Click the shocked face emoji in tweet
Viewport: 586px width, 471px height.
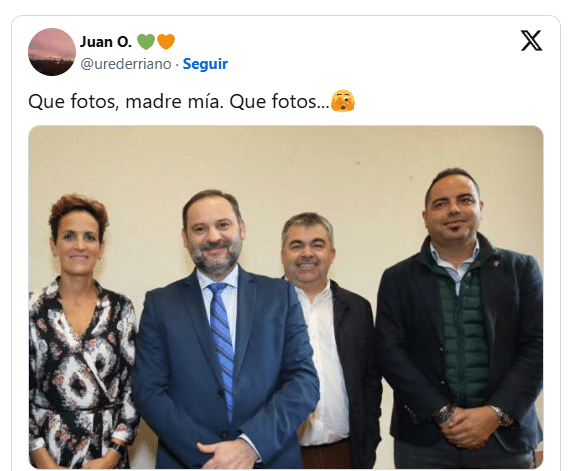[x=343, y=101]
